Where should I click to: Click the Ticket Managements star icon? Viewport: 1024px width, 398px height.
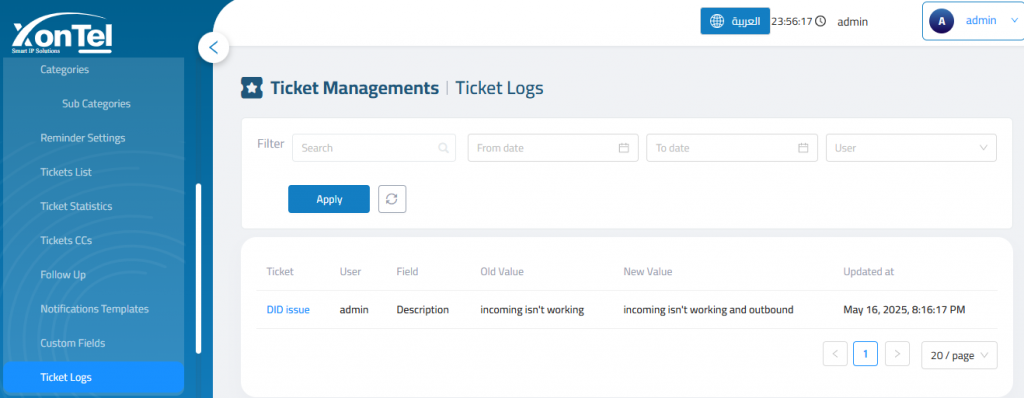(x=251, y=88)
